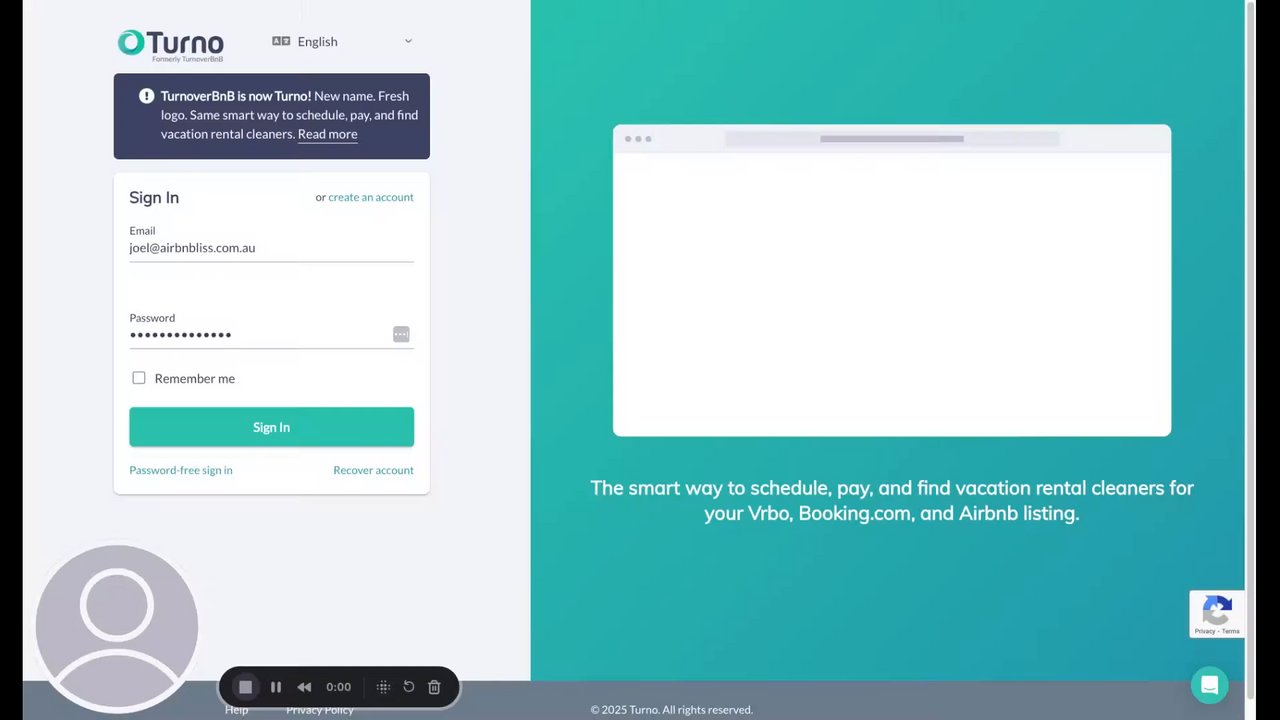Open the chat support widget icon
Screen dimensions: 1280x720
click(x=1209, y=685)
